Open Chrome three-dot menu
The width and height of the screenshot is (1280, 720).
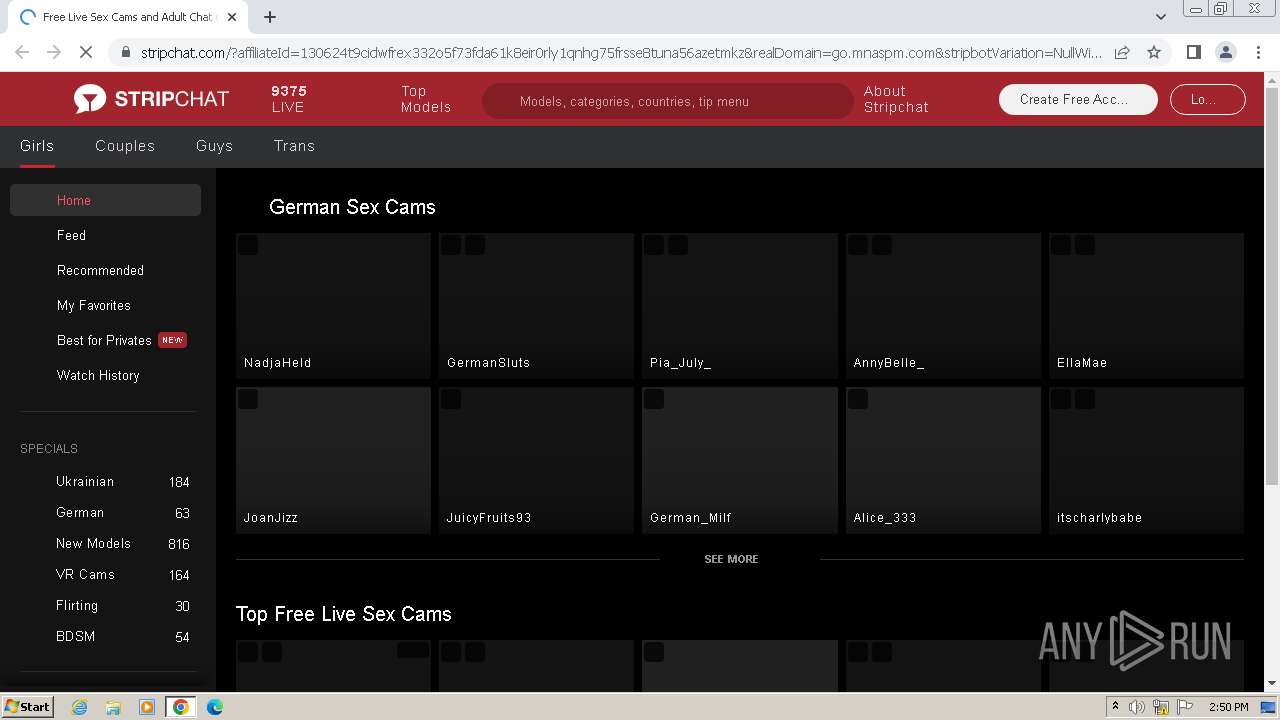pos(1258,52)
